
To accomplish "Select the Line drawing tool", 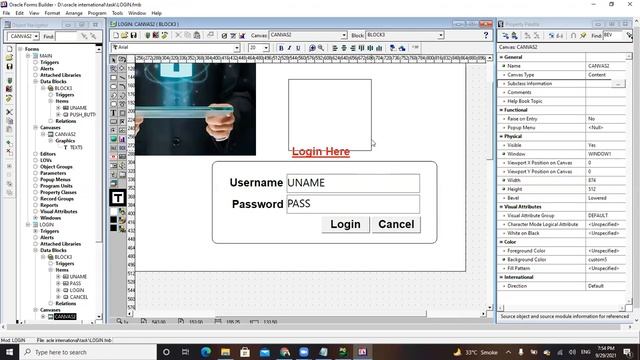I will tap(122, 78).
